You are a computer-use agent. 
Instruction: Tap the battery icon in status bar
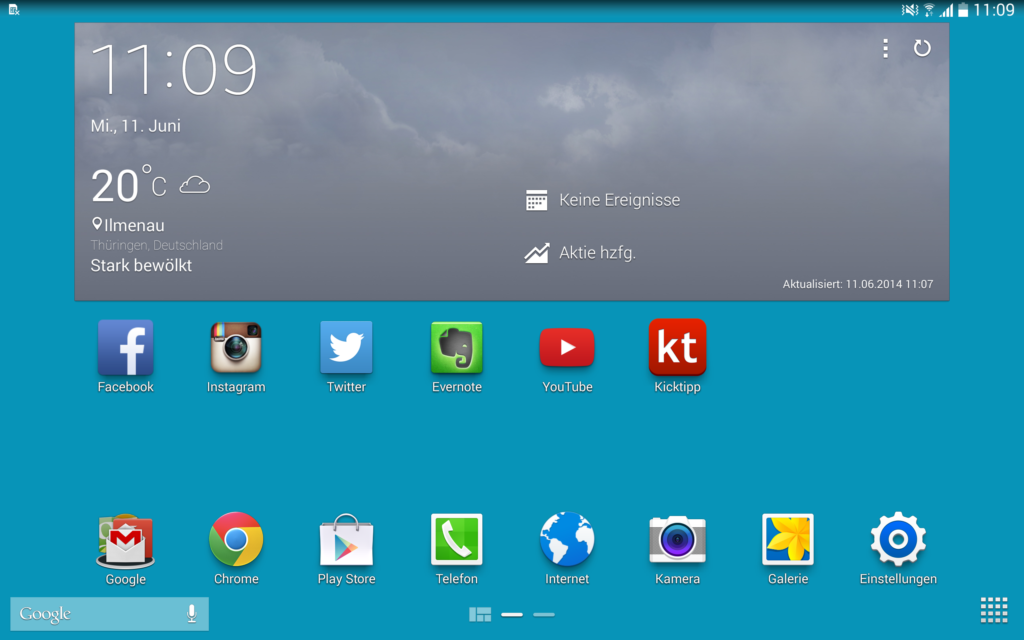tap(963, 10)
